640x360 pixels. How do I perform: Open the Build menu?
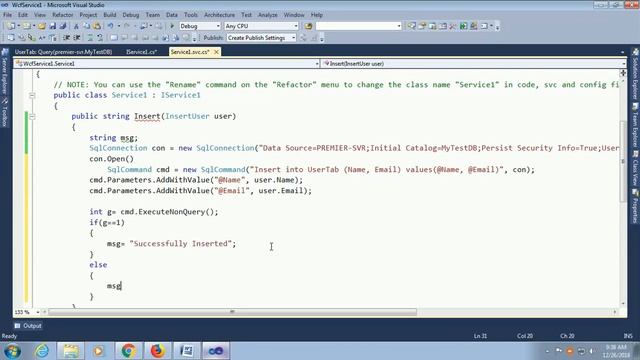(x=109, y=15)
